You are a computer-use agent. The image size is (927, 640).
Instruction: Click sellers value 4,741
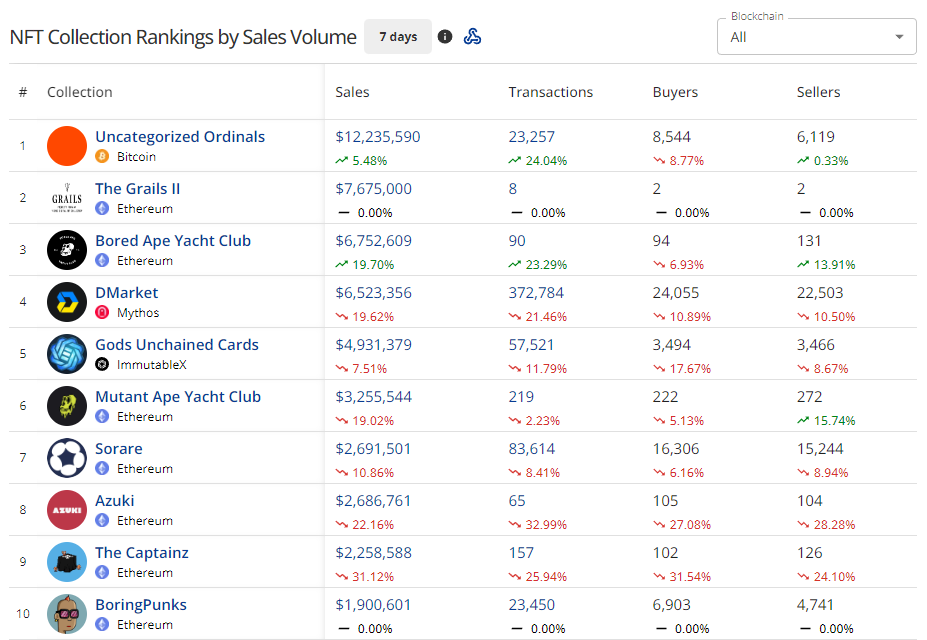pos(815,605)
